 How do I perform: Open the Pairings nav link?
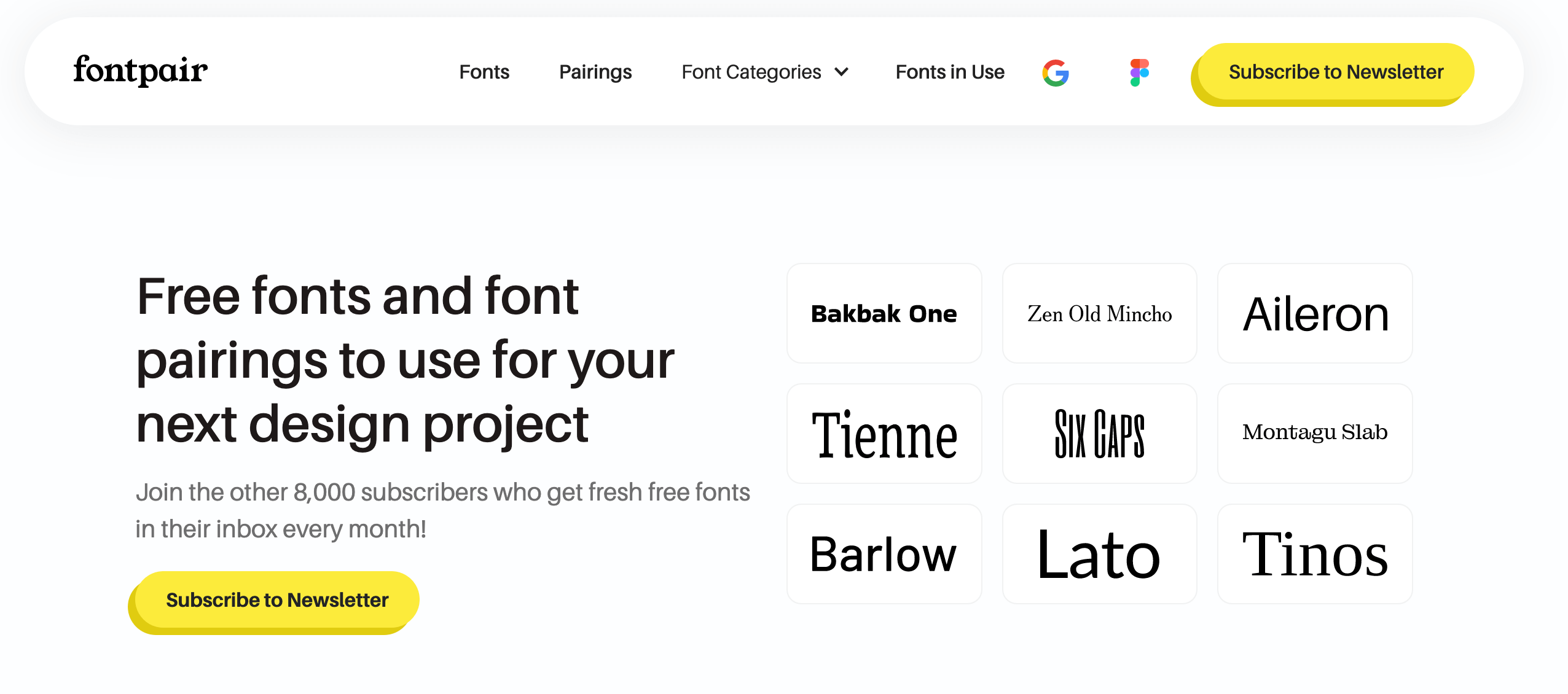[x=595, y=72]
